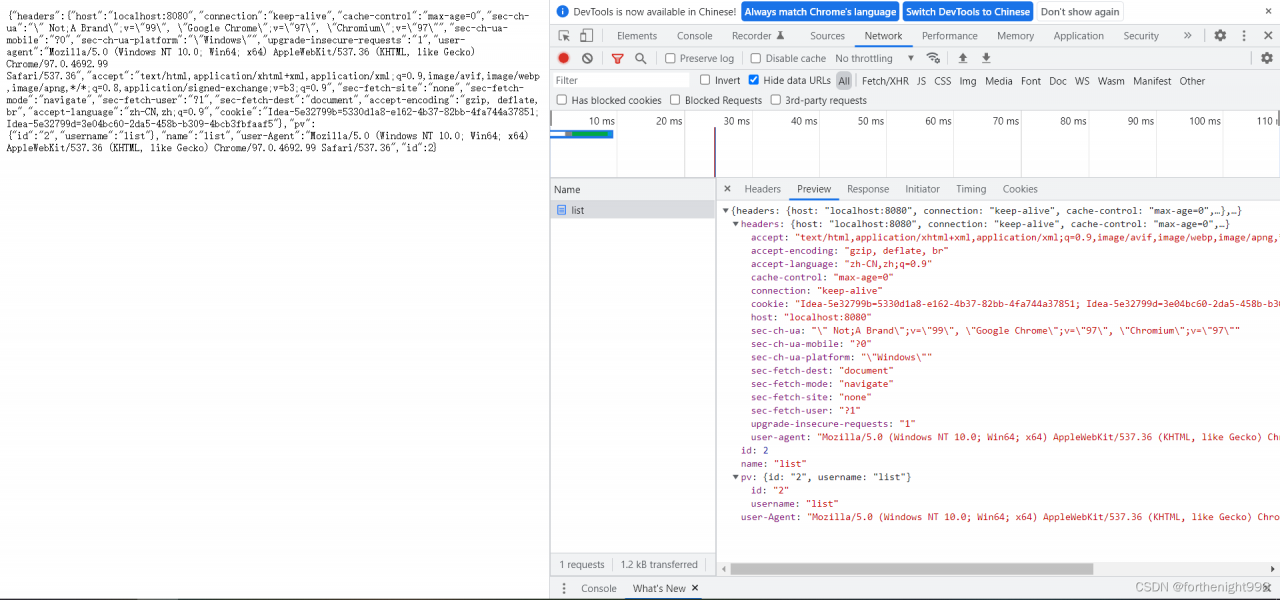This screenshot has width=1280, height=600.
Task: Click the inspect element picker icon
Action: point(564,36)
